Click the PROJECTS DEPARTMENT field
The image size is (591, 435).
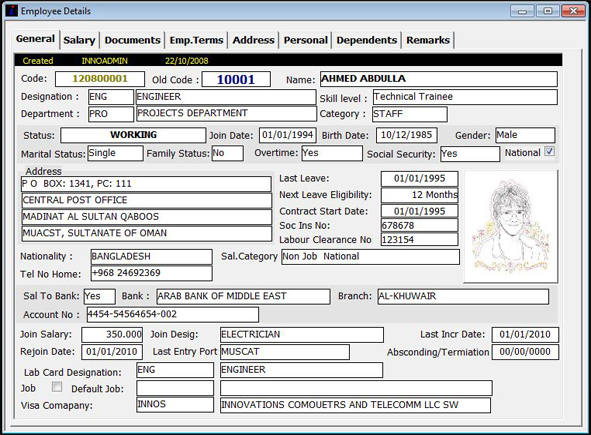click(226, 114)
